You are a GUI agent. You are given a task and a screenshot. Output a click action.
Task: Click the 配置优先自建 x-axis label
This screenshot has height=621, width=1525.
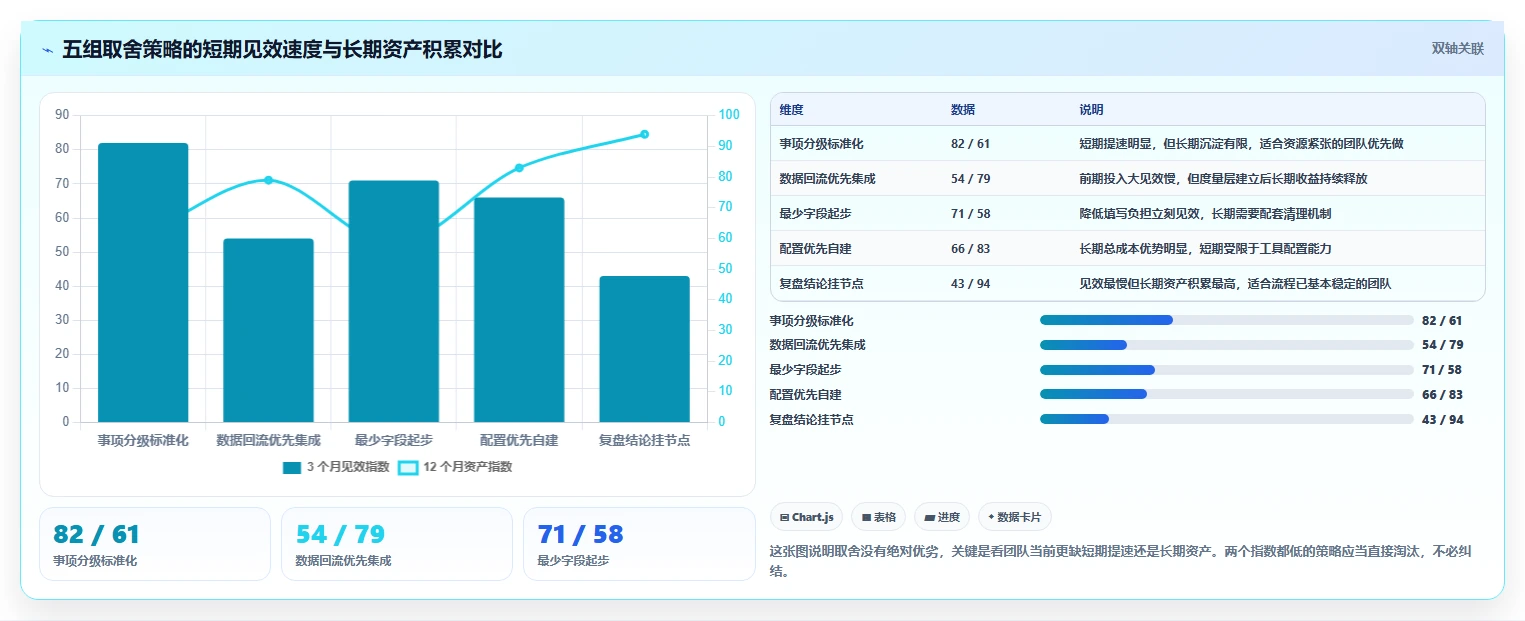click(519, 440)
